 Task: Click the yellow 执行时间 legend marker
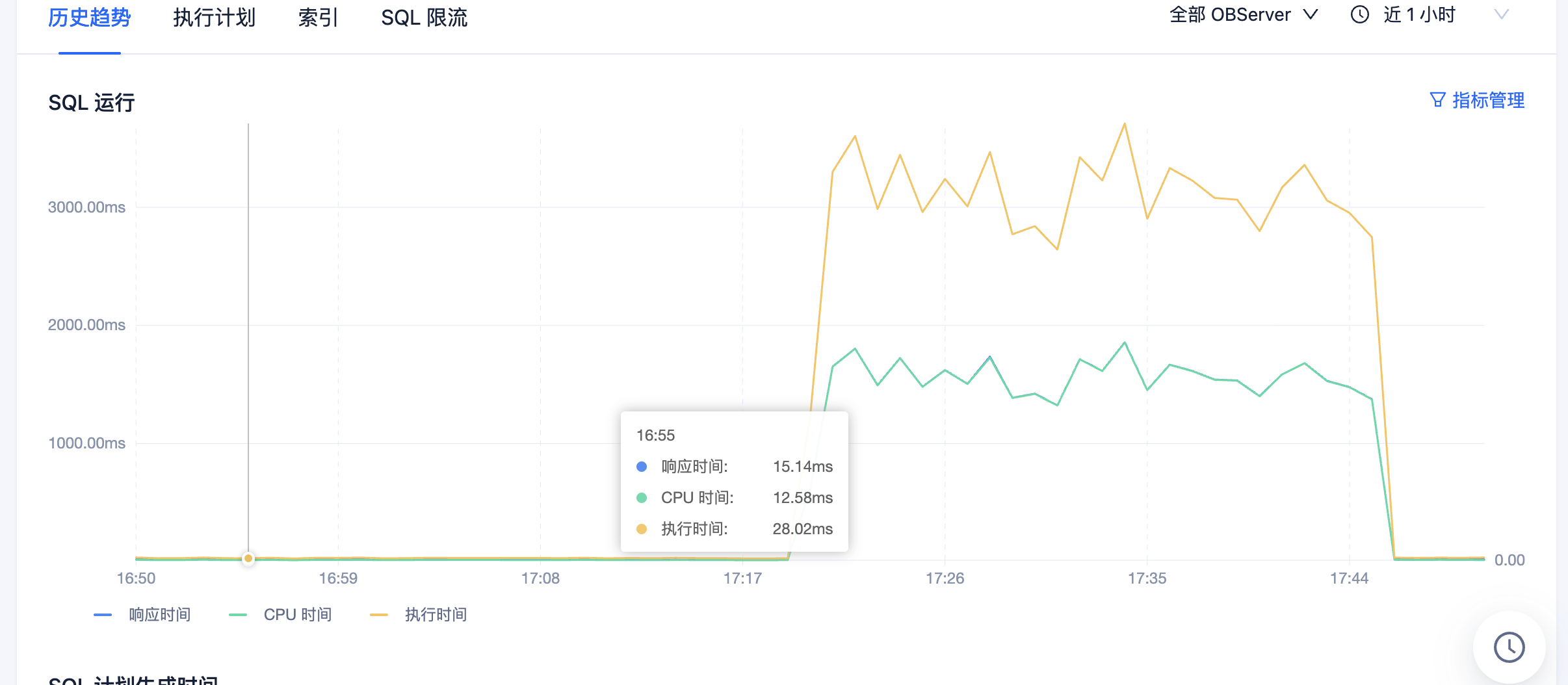378,615
